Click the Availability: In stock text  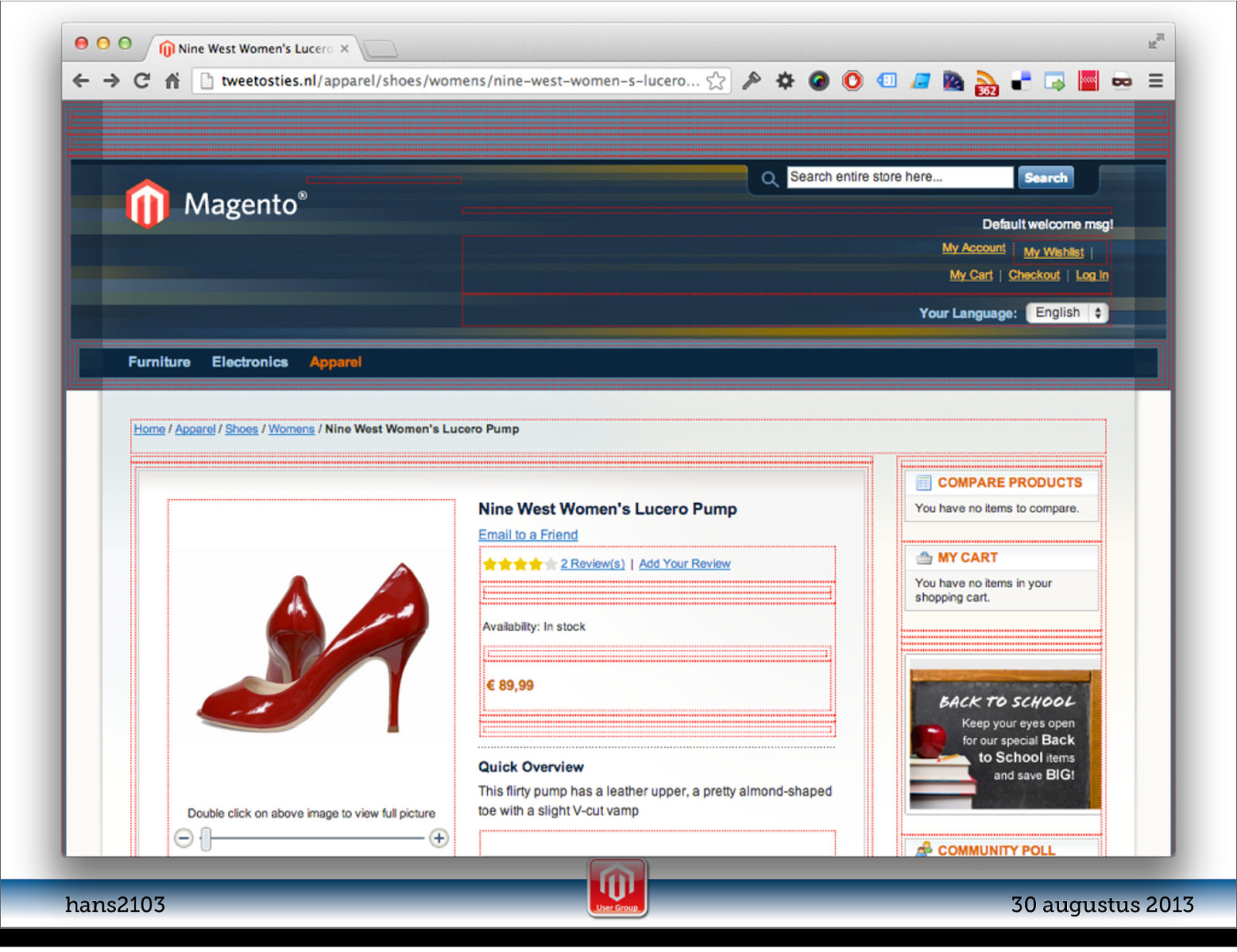[x=533, y=627]
